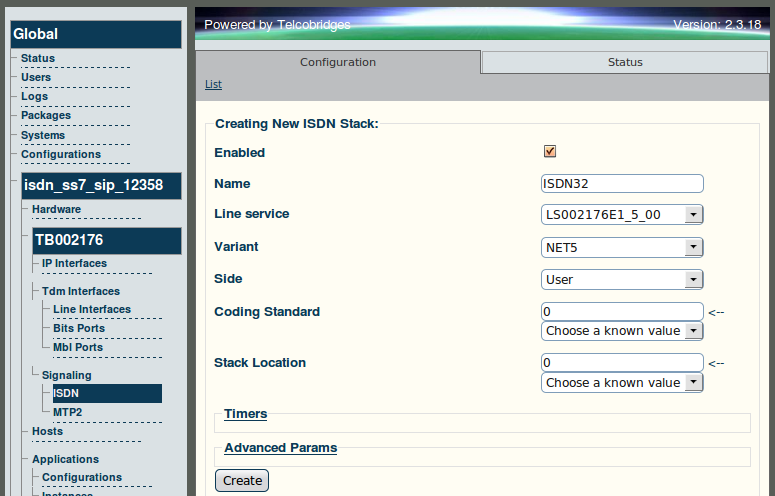The image size is (775, 496).
Task: Click the Stack Location value field
Action: click(x=622, y=363)
